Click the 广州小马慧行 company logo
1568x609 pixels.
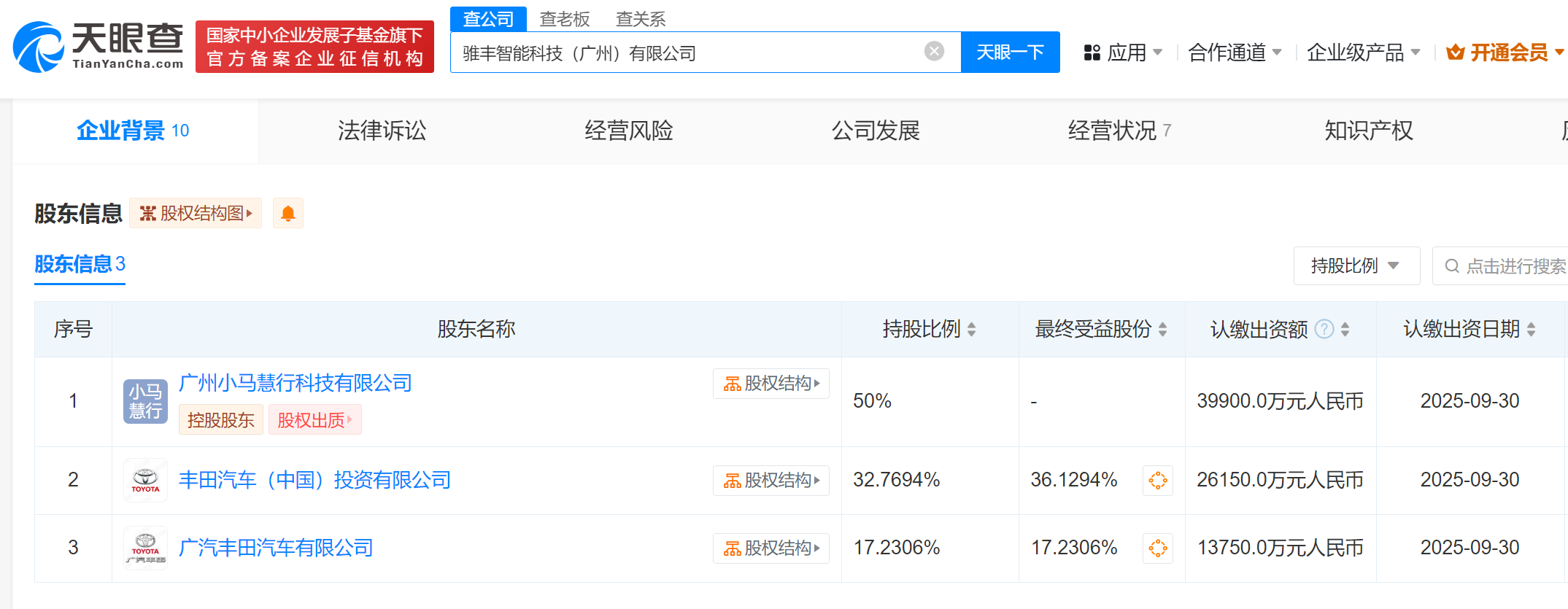click(x=145, y=401)
